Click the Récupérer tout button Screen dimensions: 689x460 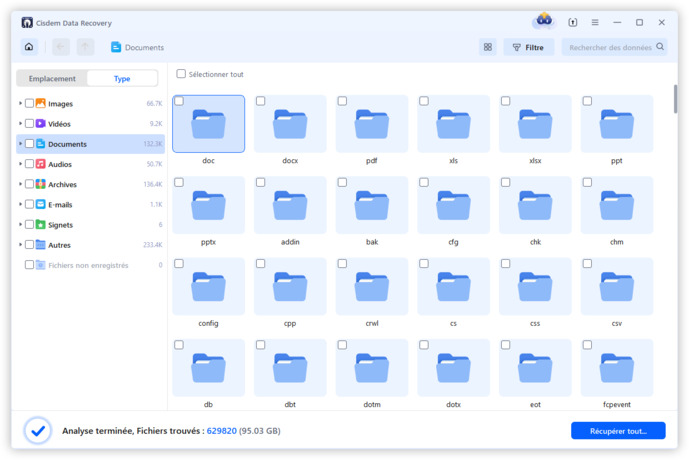click(617, 430)
